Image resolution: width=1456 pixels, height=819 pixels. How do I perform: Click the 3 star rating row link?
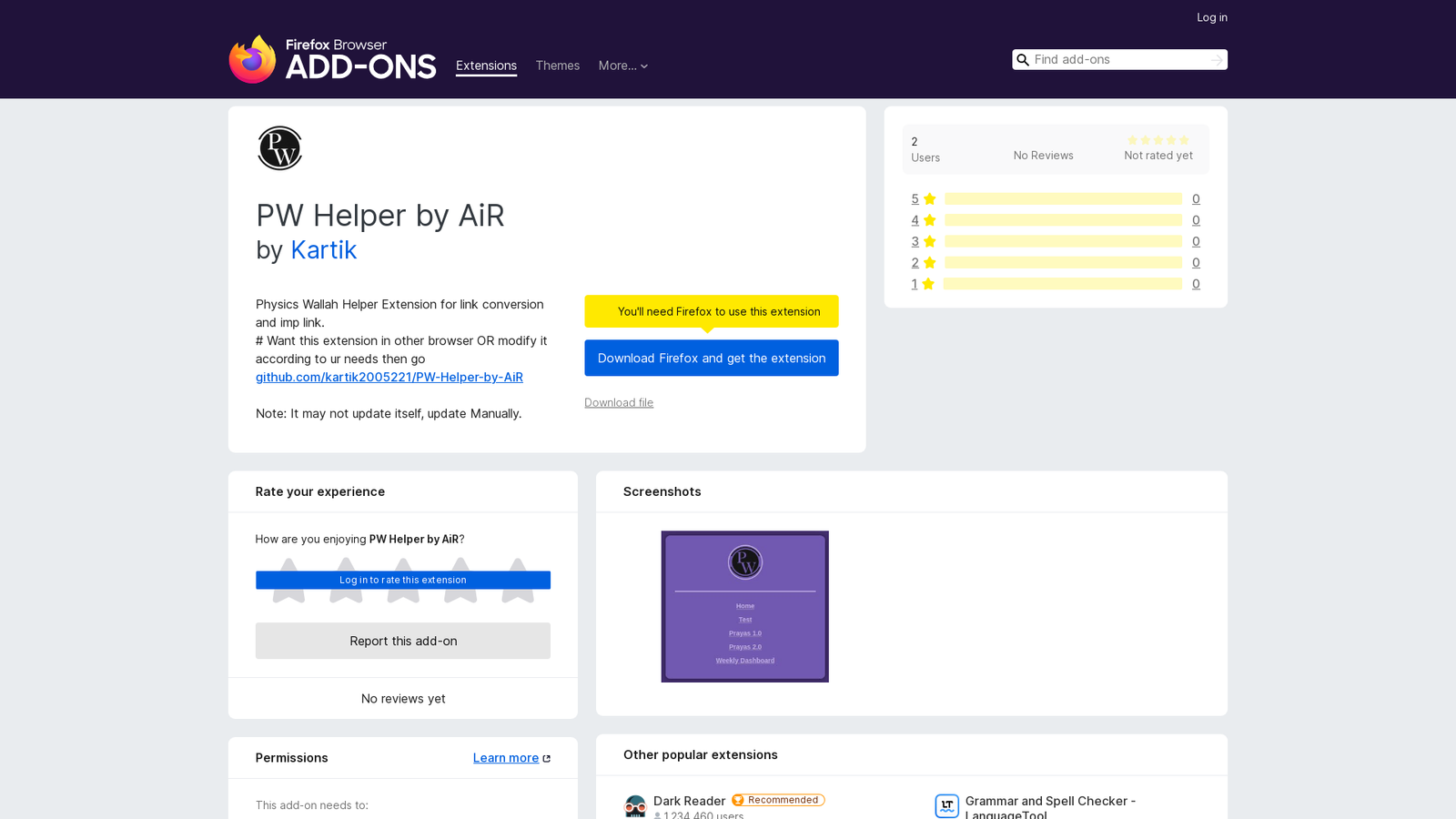point(924,241)
